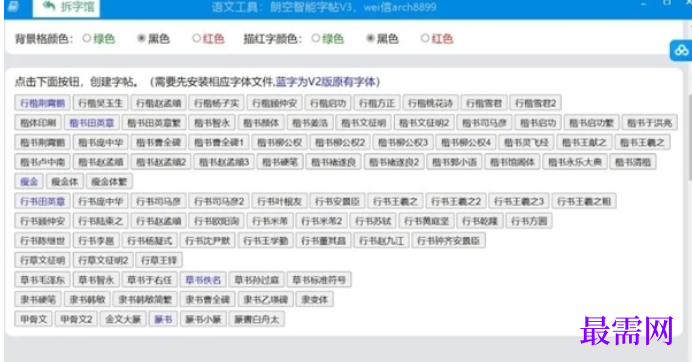Click the 楷书卢中南 button
Screen dimensions: 692x362
point(42,162)
